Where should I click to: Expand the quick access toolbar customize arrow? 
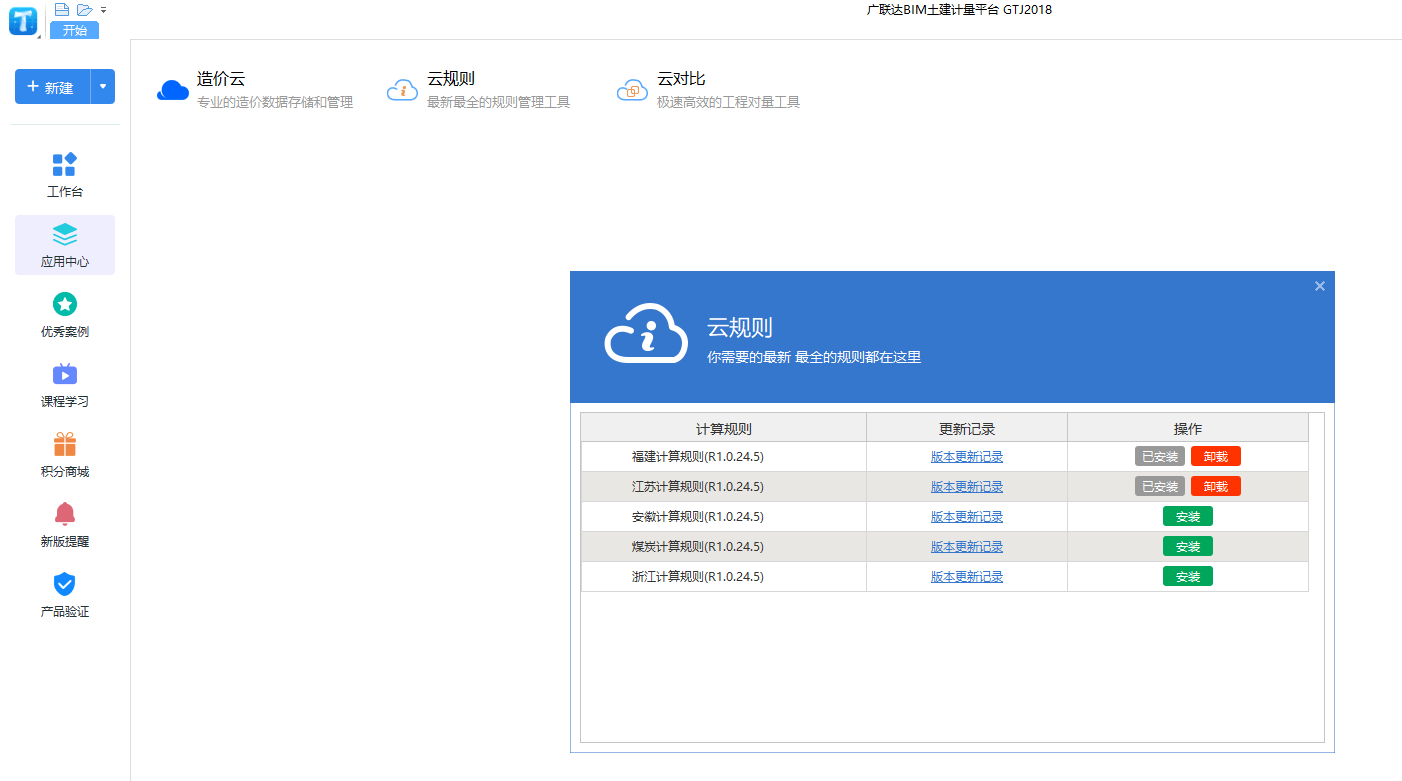pos(103,10)
